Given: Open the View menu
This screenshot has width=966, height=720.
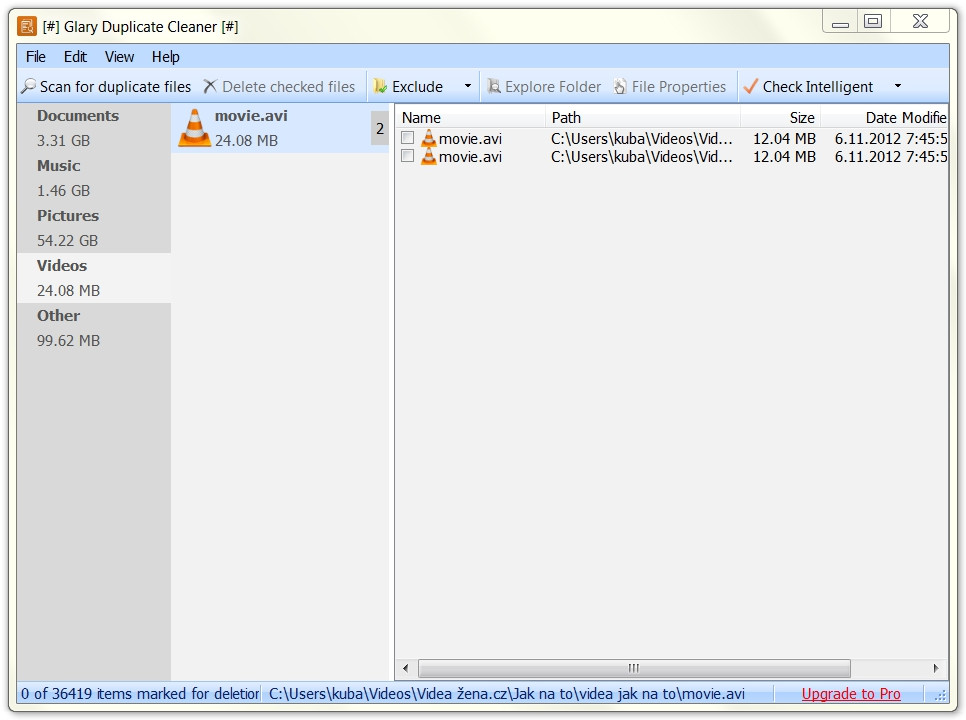Looking at the screenshot, I should pos(119,57).
